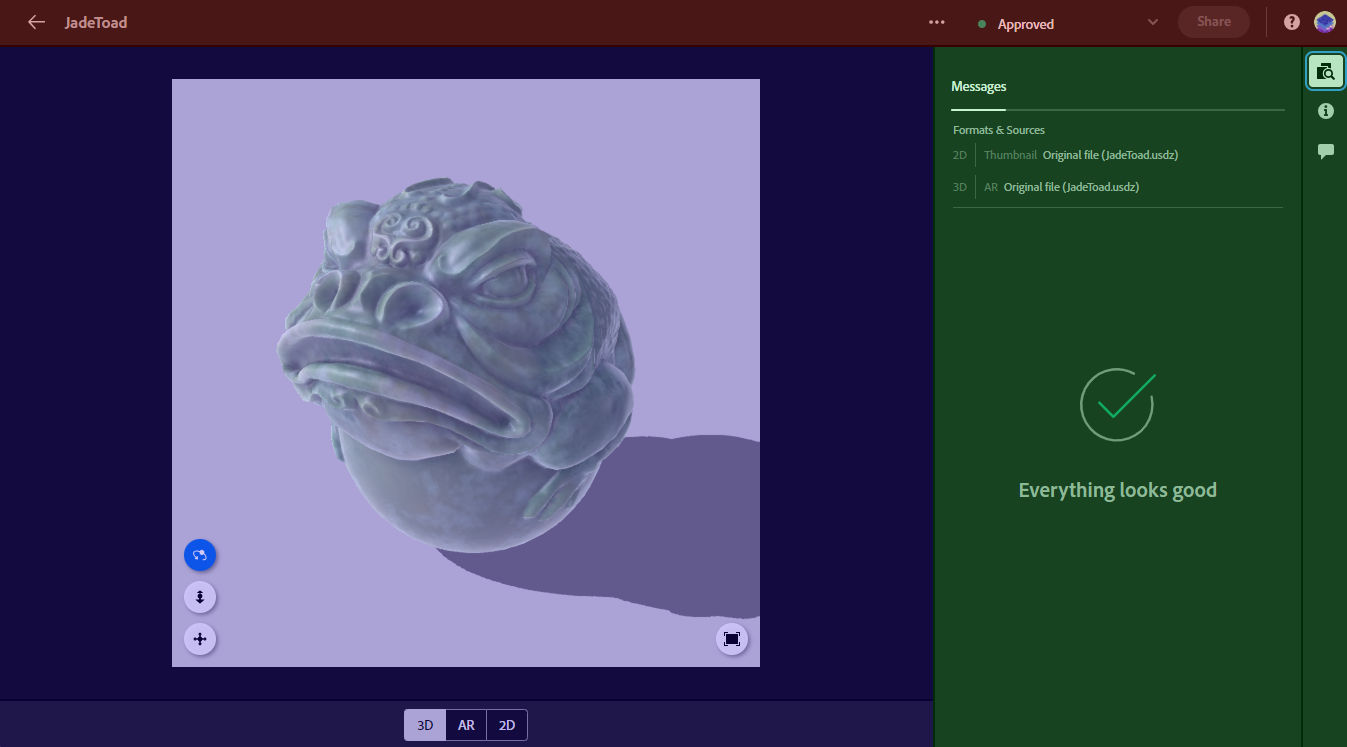Click the Approved status label

(1026, 24)
